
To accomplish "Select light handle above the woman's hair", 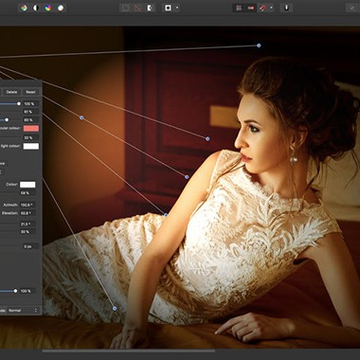I will click(x=259, y=45).
